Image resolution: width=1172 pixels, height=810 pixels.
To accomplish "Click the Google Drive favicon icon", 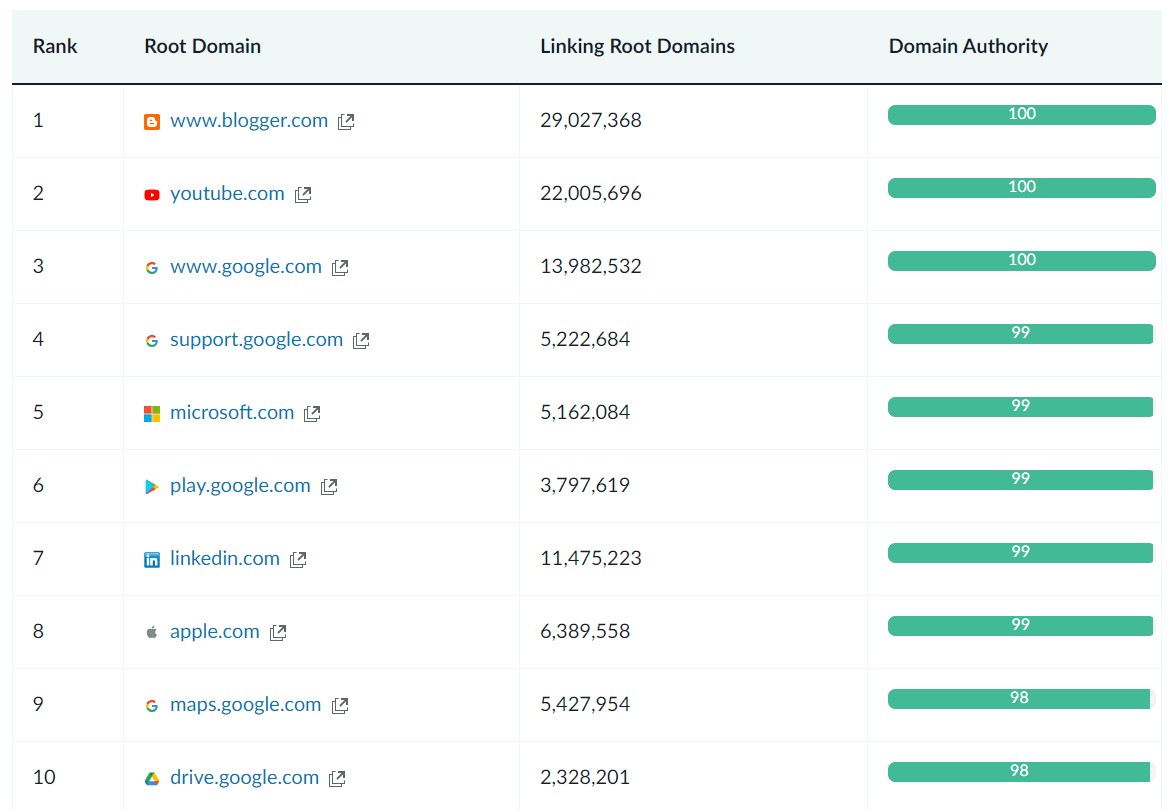I will click(152, 777).
